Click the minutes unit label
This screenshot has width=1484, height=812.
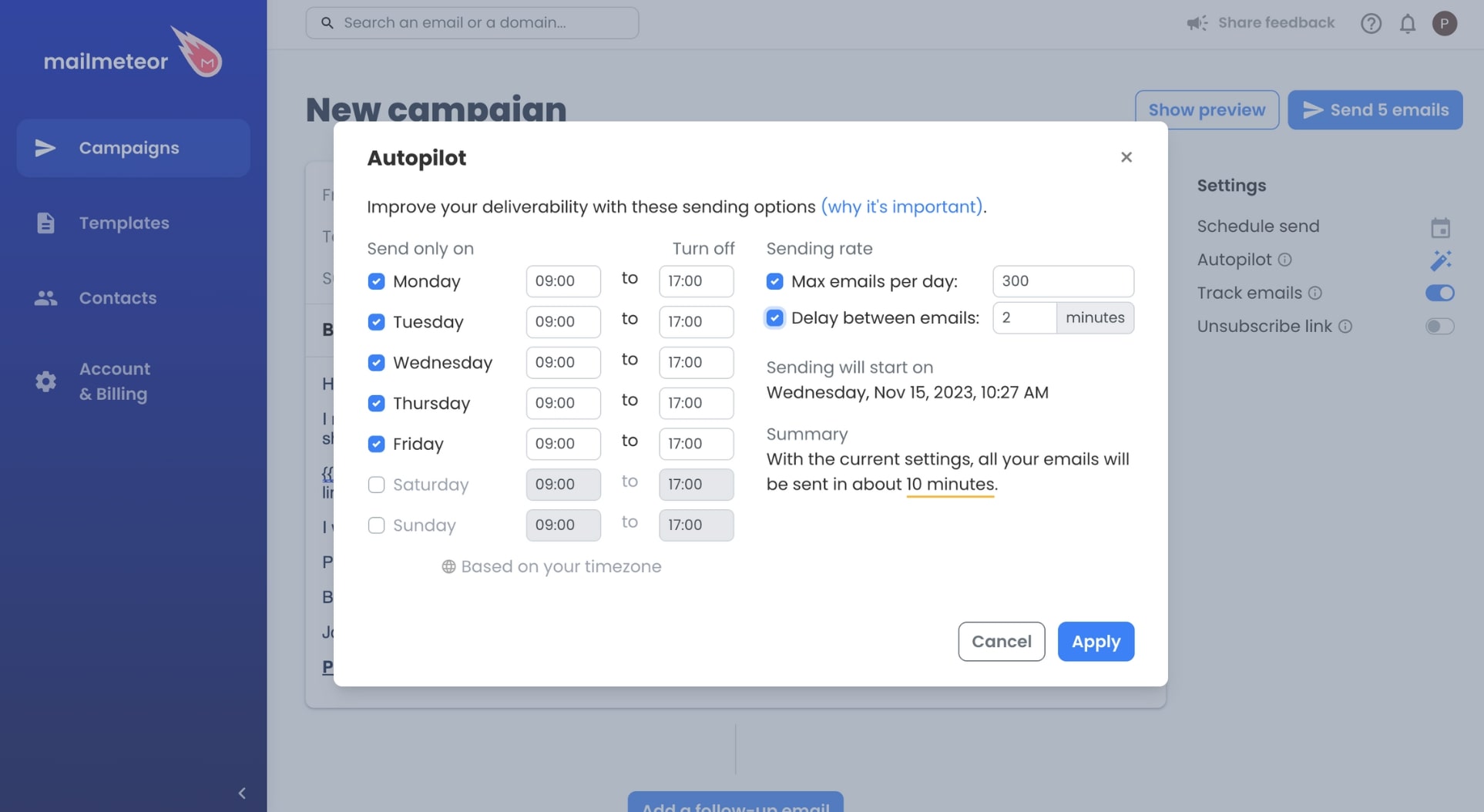tap(1095, 317)
